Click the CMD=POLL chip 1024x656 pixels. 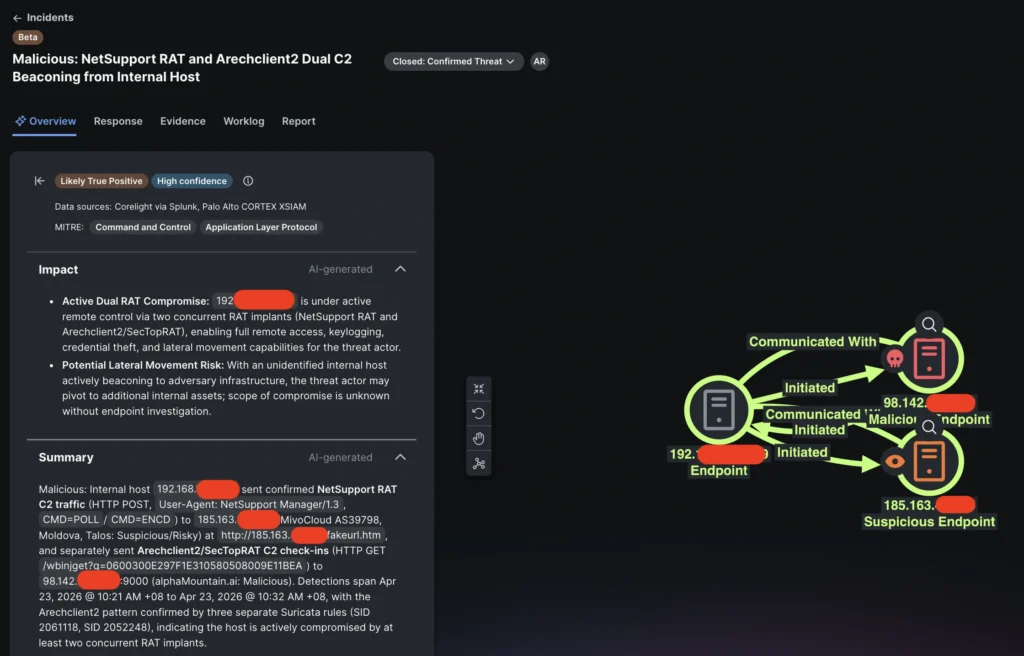[x=70, y=520]
